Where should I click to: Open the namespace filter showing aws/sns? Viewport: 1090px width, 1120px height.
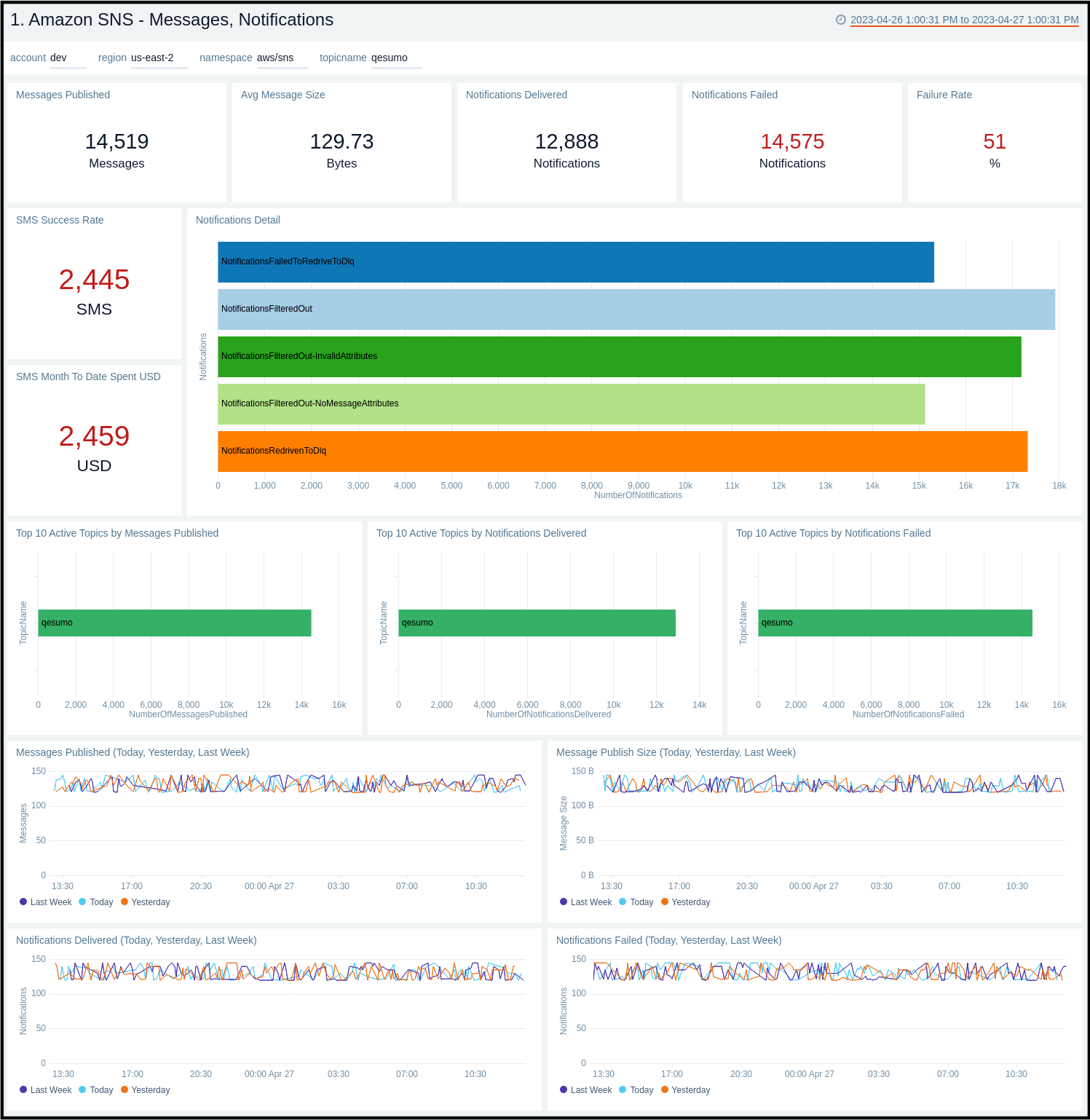click(275, 58)
